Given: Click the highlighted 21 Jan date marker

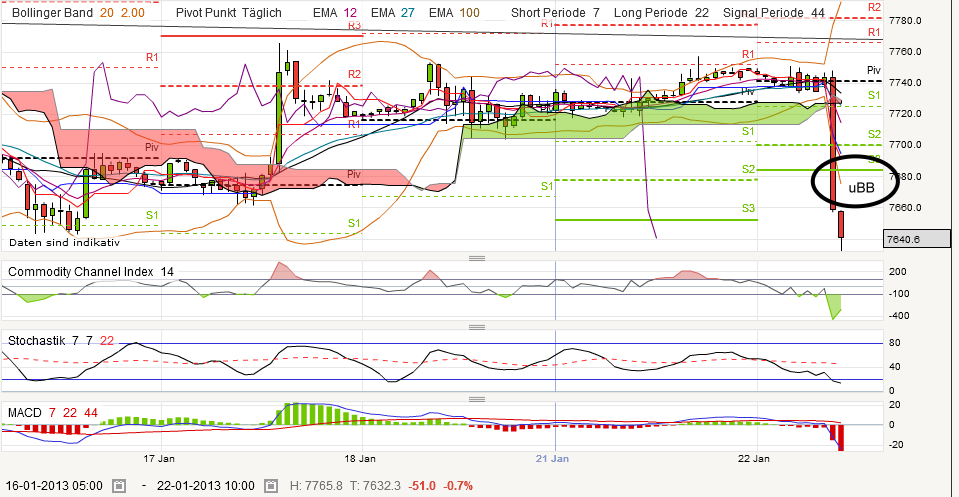Looking at the screenshot, I should (x=552, y=458).
